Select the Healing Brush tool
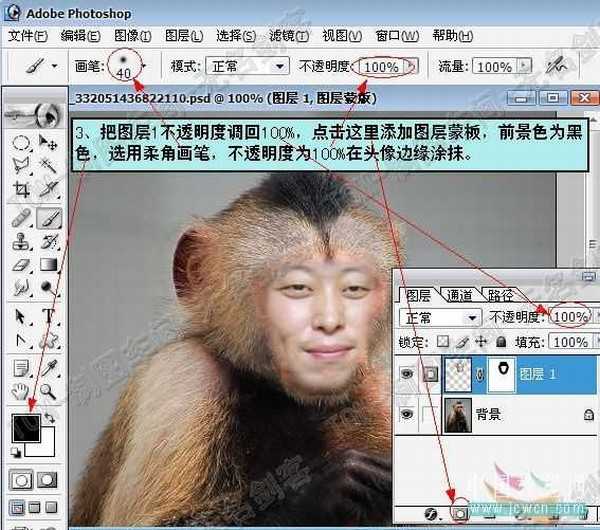 click(21, 218)
